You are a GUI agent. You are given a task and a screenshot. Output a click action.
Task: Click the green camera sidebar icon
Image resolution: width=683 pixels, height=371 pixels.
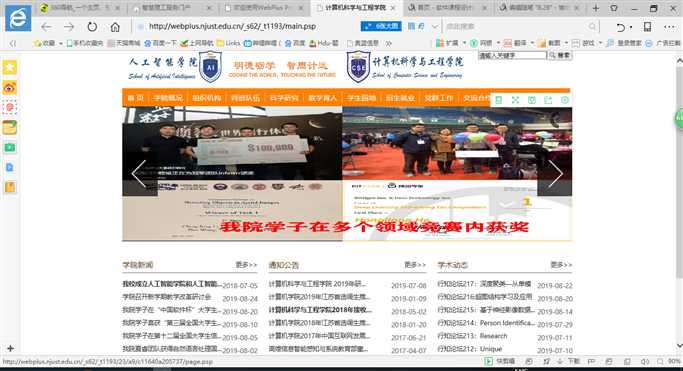click(x=10, y=148)
